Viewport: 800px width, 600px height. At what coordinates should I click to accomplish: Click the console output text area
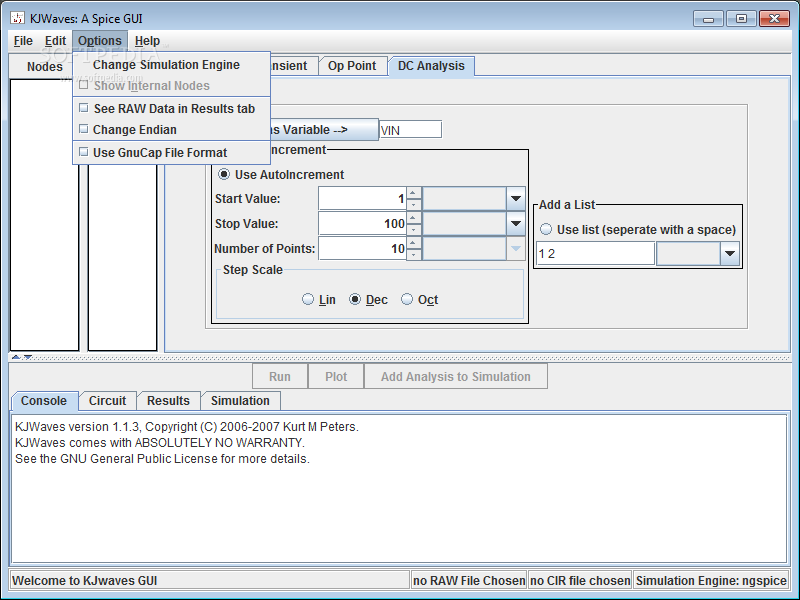point(399,489)
